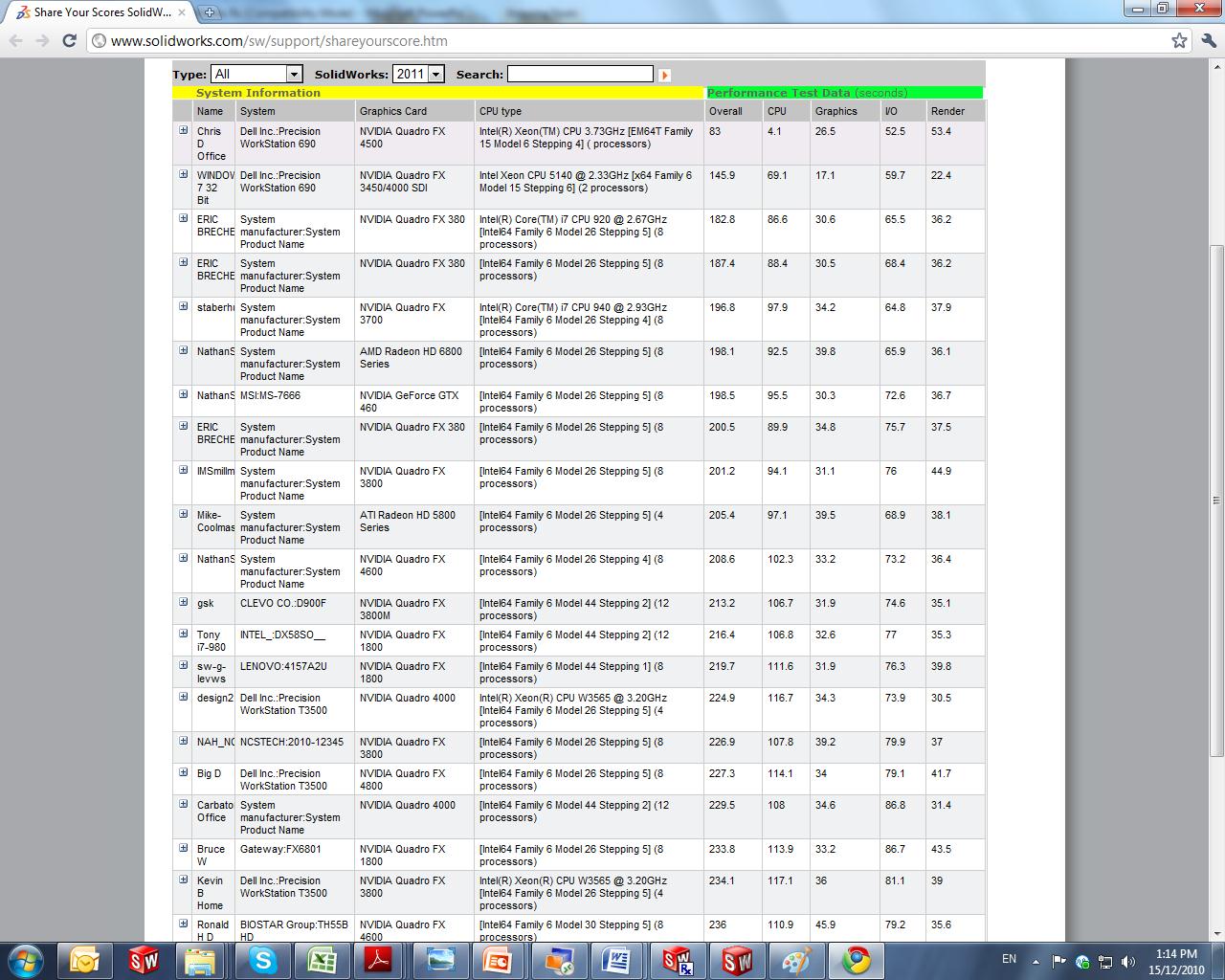
Task: Open the taskbar clock showing 1:14 PM
Action: 1176,962
